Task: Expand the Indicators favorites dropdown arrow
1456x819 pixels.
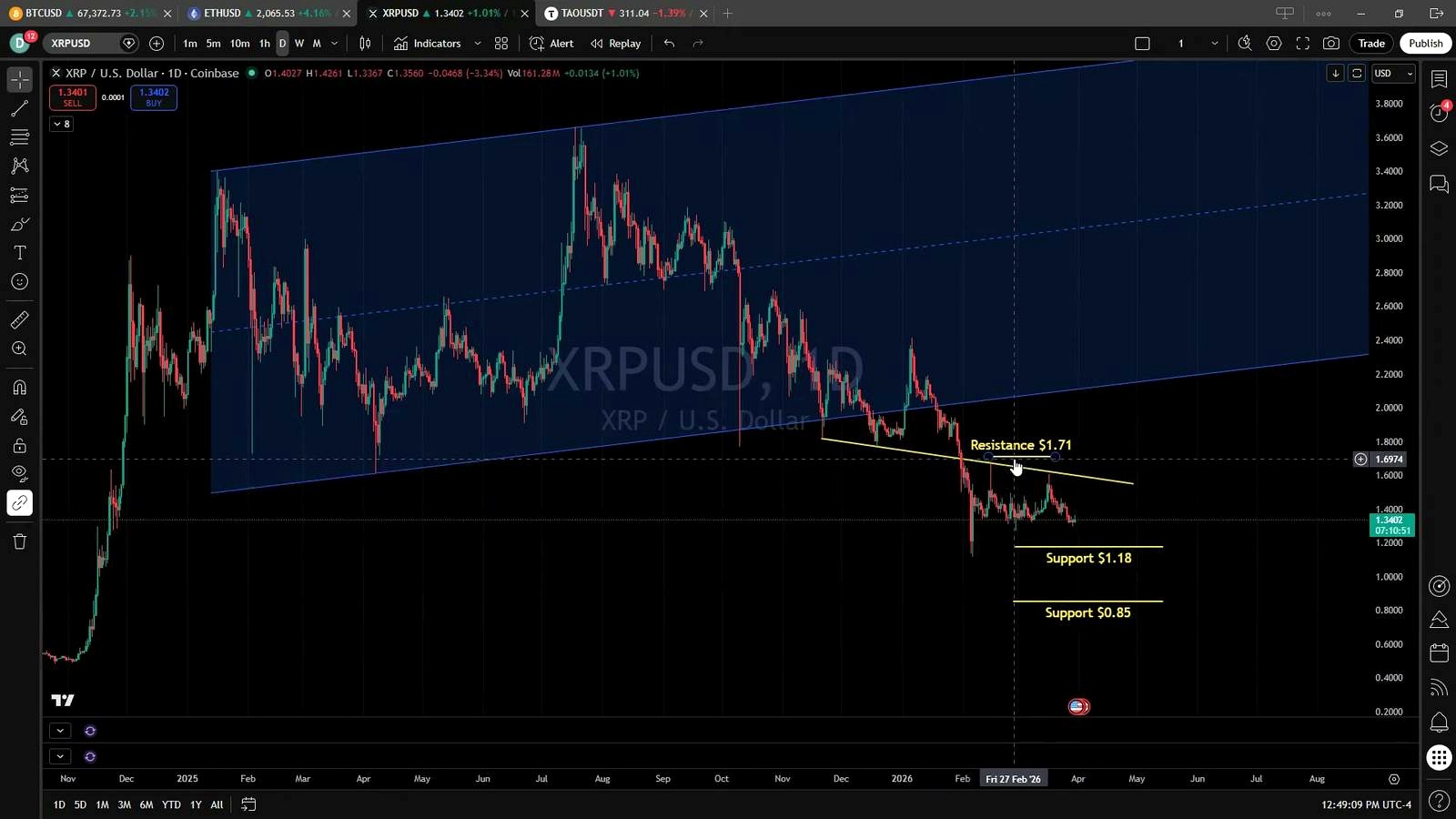Action: pyautogui.click(x=477, y=43)
